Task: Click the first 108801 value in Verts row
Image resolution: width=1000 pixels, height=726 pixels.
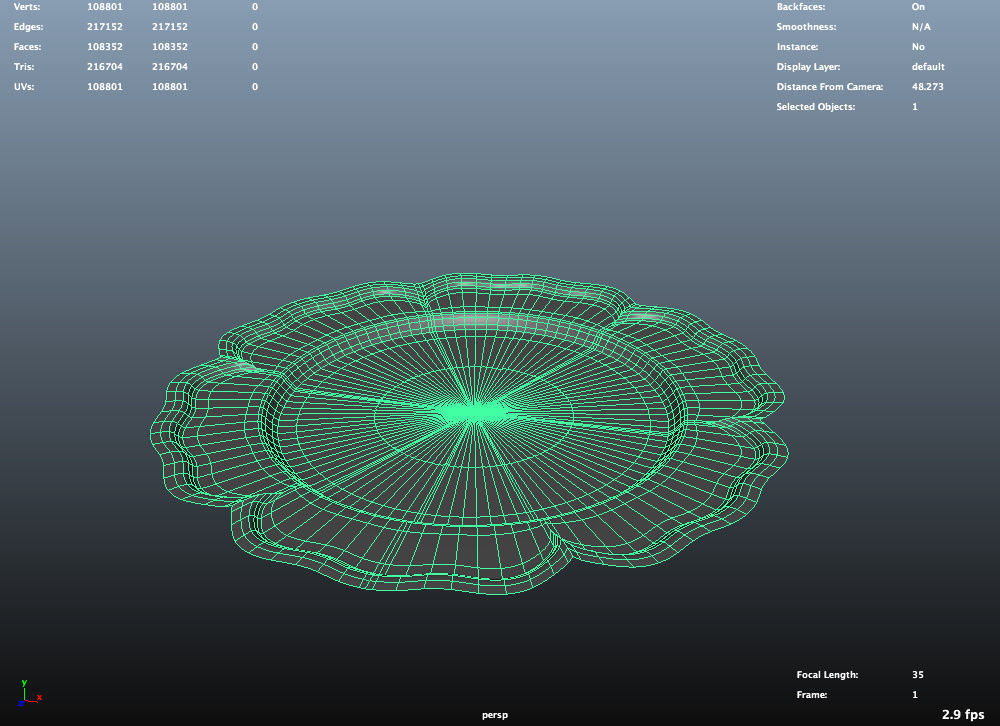Action: click(x=105, y=7)
